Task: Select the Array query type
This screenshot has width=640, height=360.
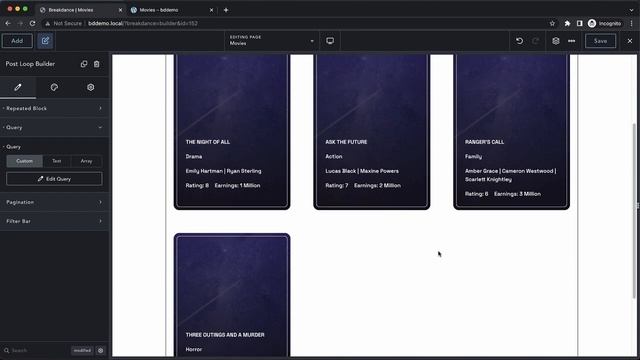Action: (x=86, y=161)
